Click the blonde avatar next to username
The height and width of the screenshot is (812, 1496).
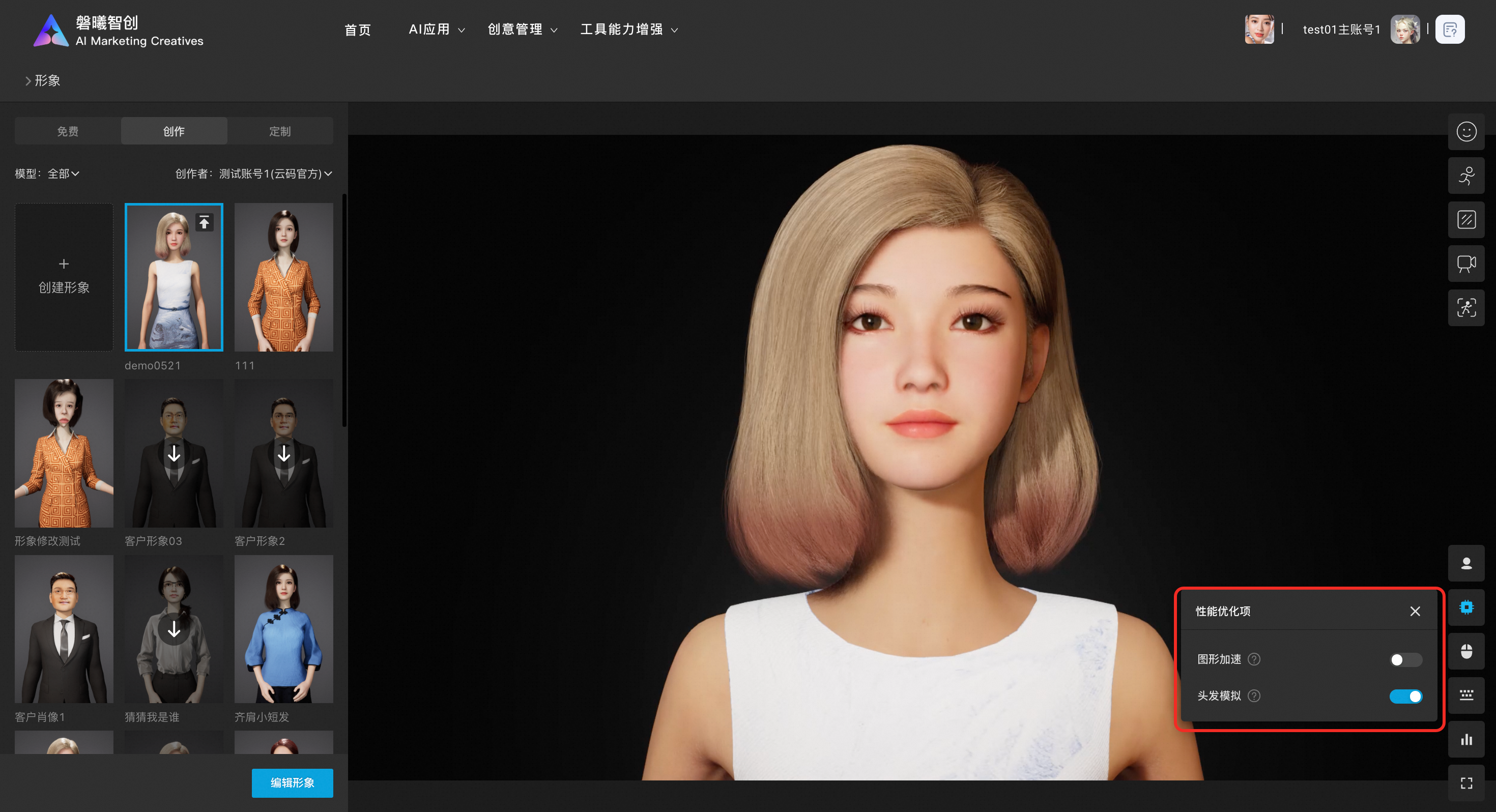coord(1404,30)
